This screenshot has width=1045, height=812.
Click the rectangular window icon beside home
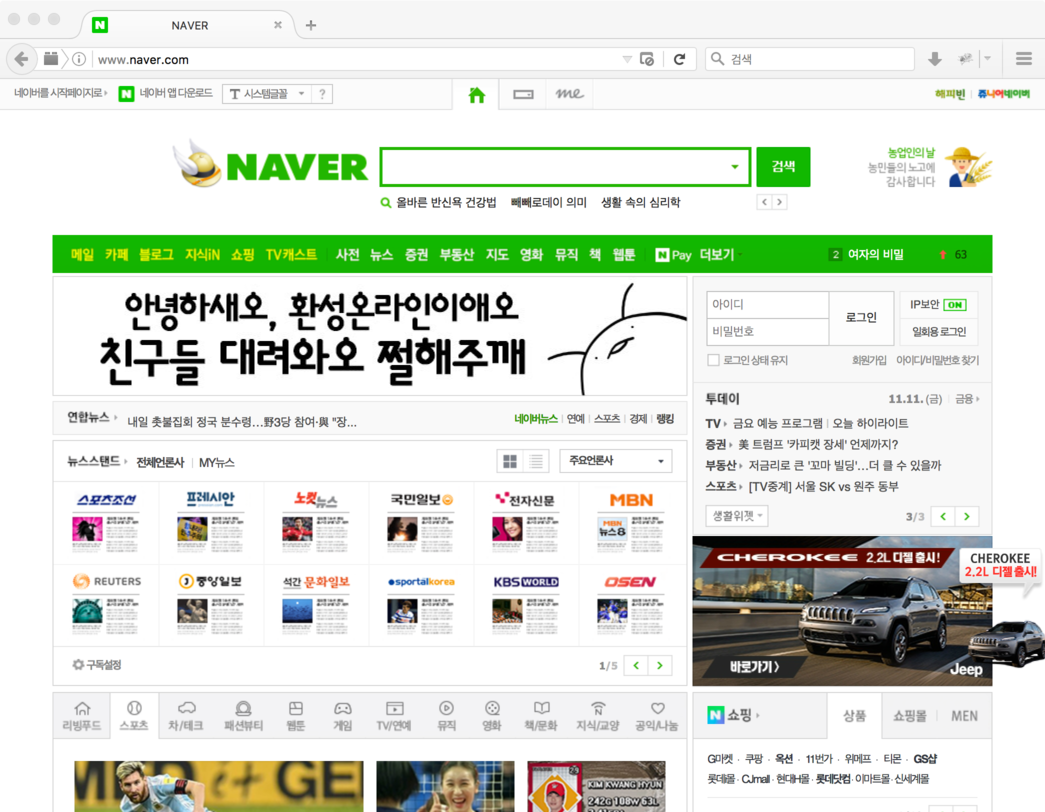pyautogui.click(x=523, y=95)
